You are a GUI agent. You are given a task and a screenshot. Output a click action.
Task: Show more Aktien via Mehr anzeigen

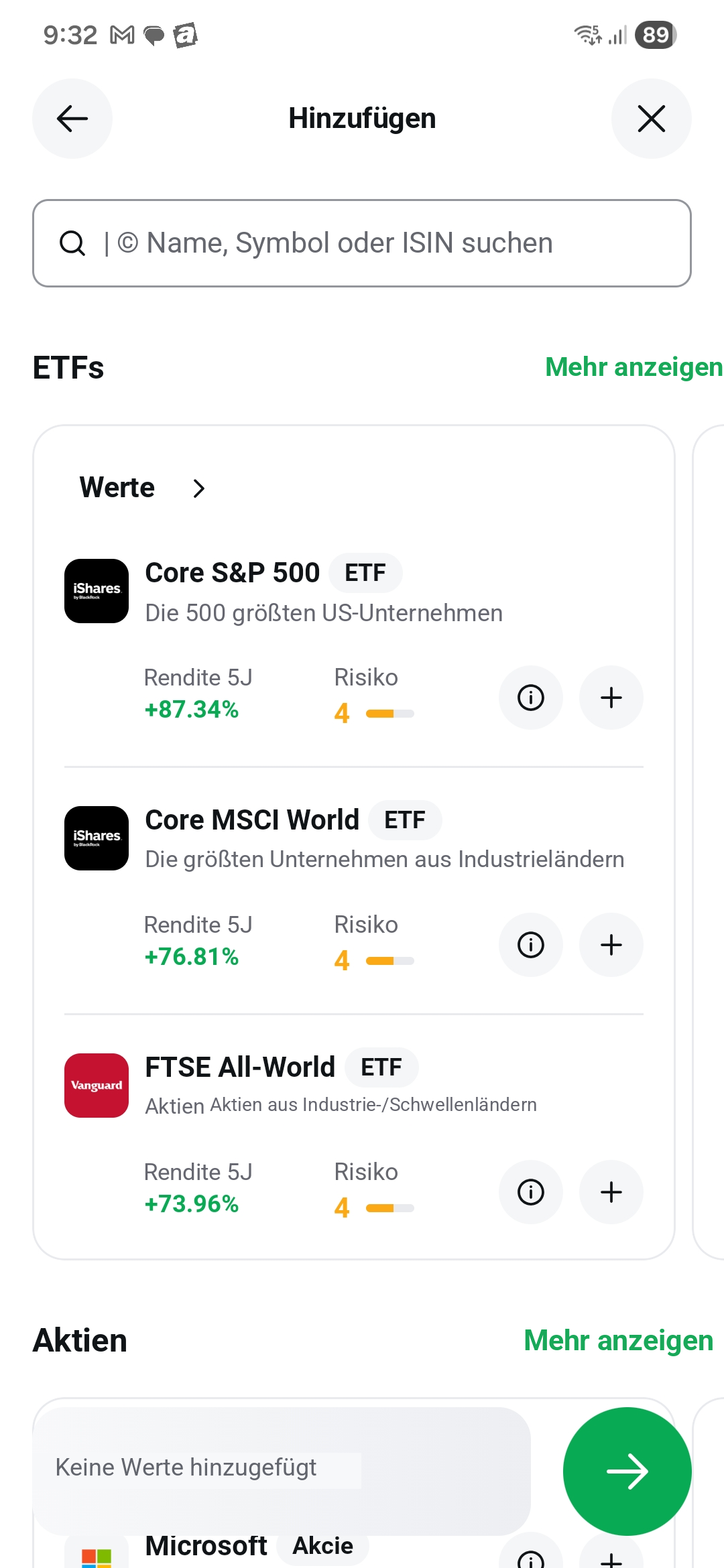coord(618,1341)
